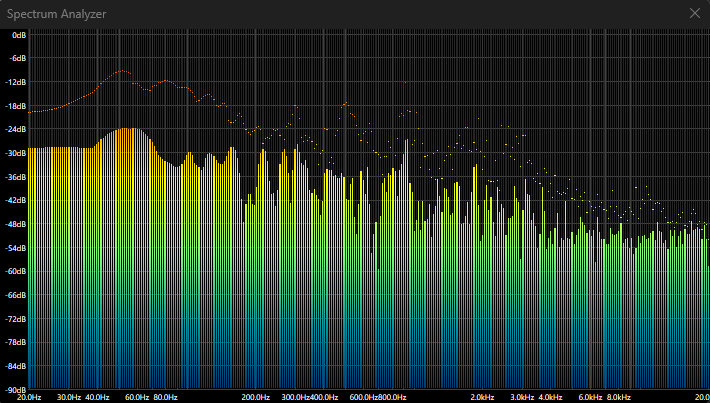Close the Spectrum Analyzer window

pos(695,13)
